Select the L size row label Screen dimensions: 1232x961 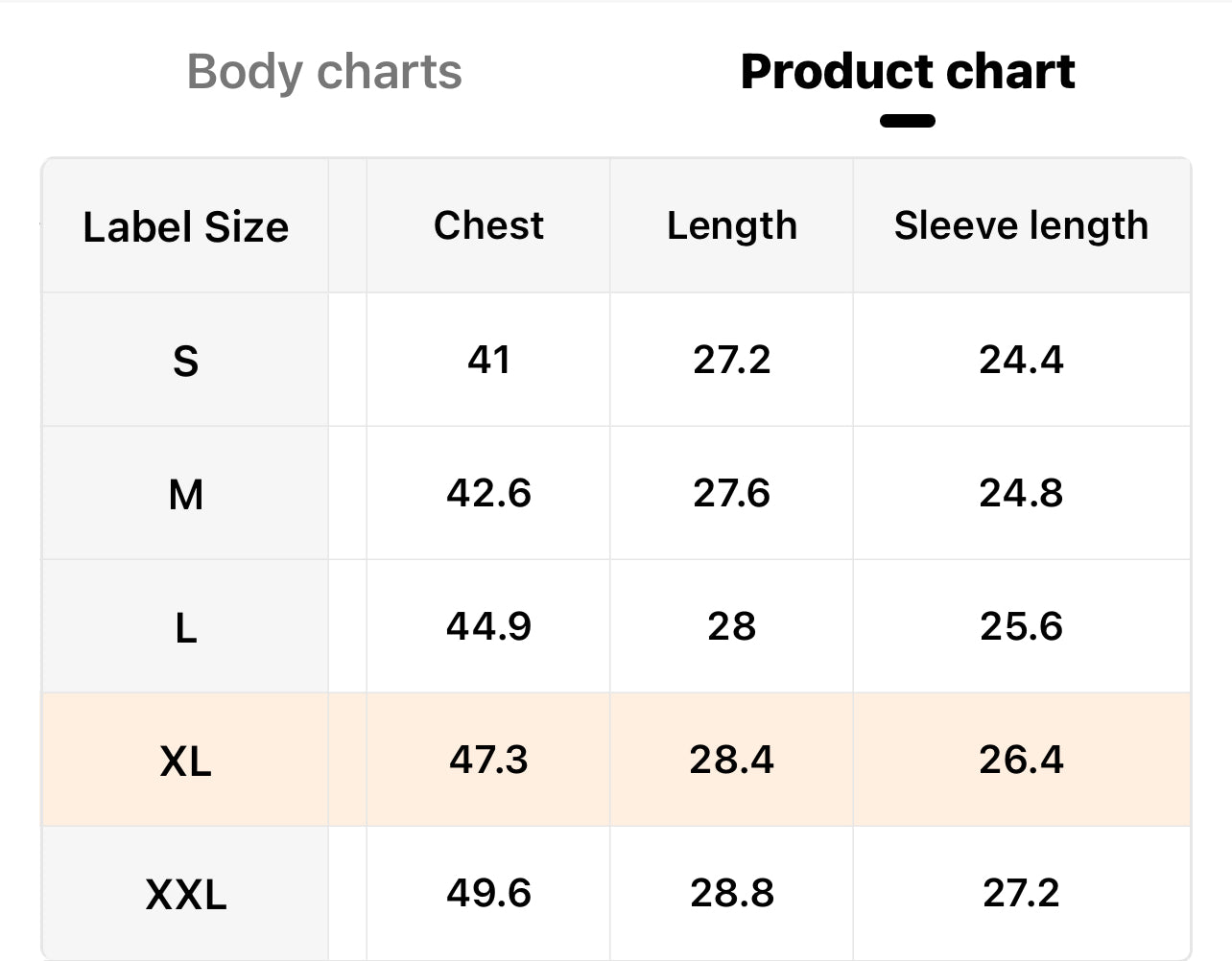185,628
